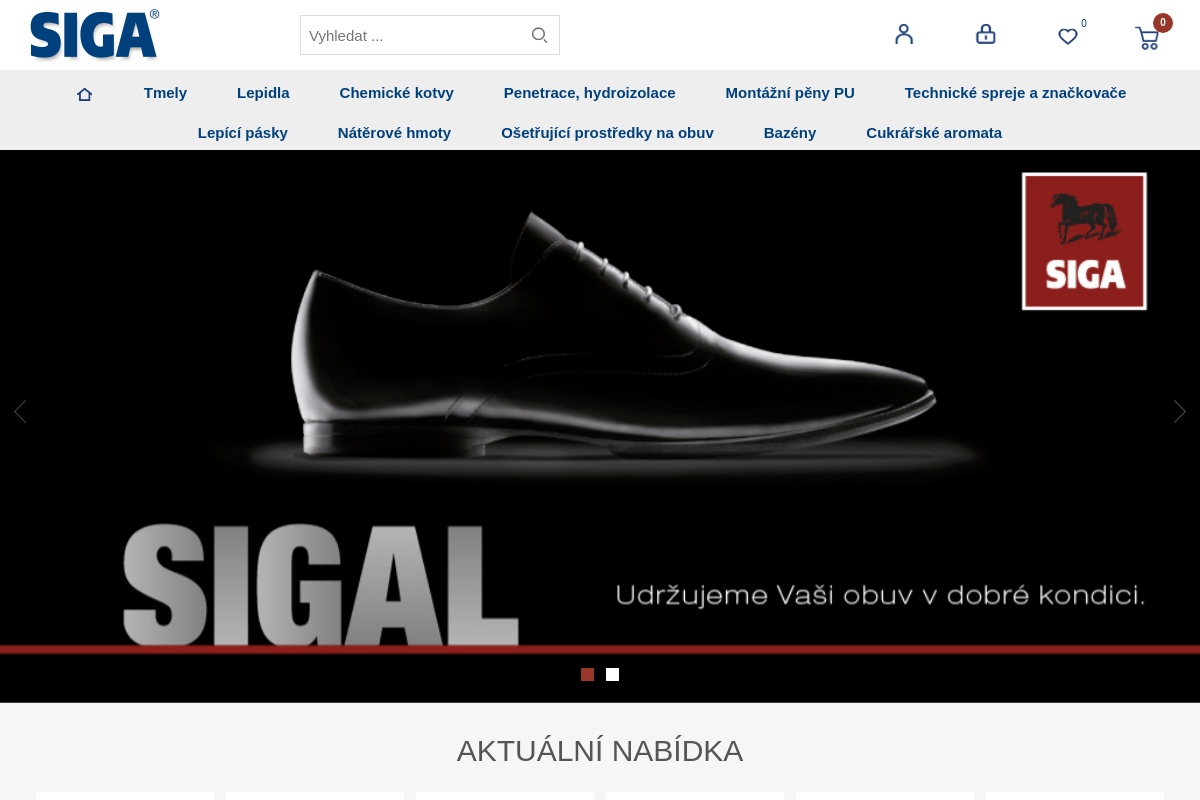Visit the Bazény section

[x=790, y=132]
